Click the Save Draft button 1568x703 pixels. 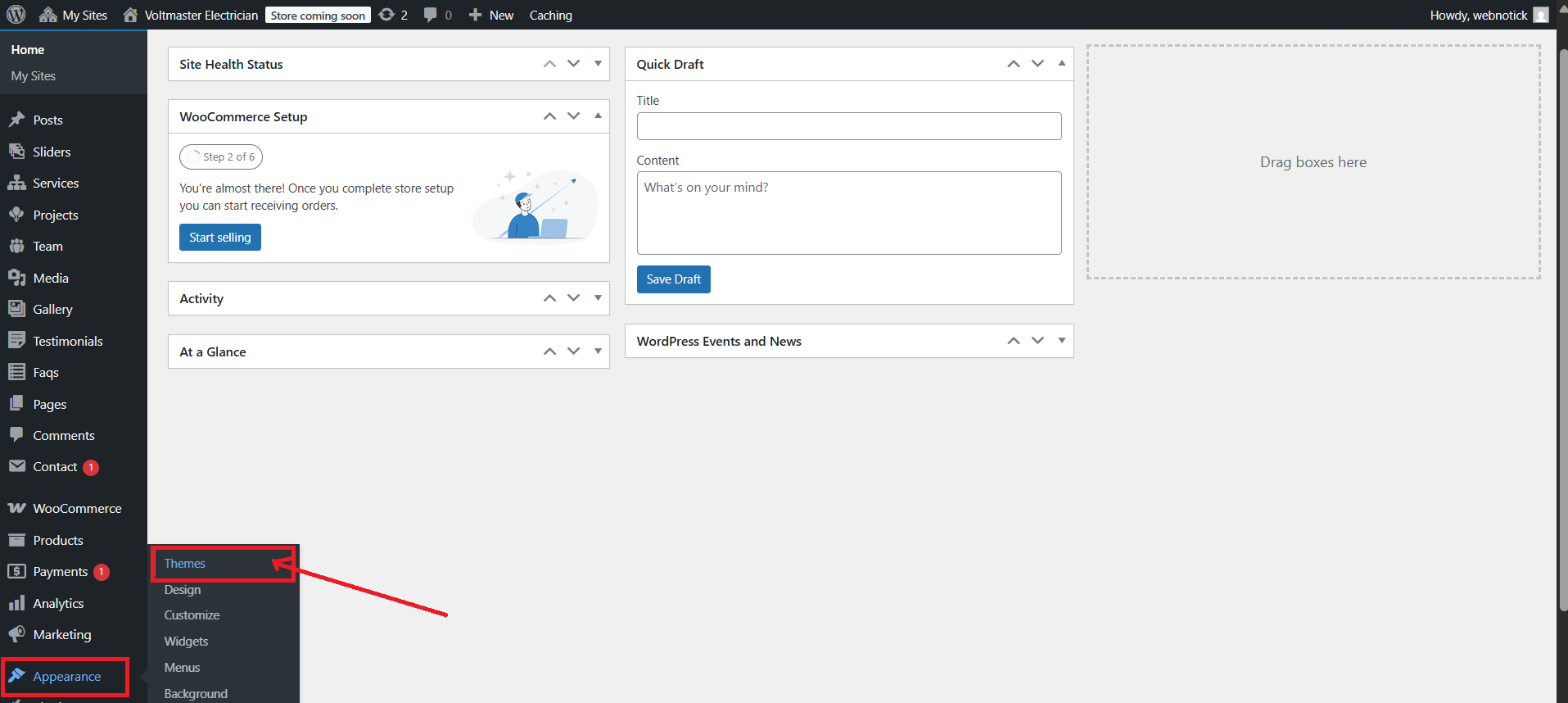pos(673,279)
